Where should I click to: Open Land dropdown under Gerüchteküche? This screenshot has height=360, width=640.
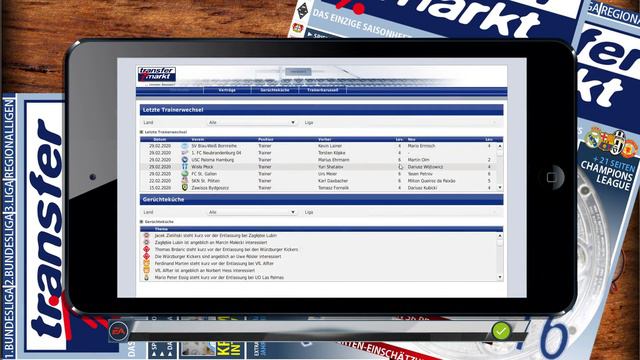(x=252, y=212)
